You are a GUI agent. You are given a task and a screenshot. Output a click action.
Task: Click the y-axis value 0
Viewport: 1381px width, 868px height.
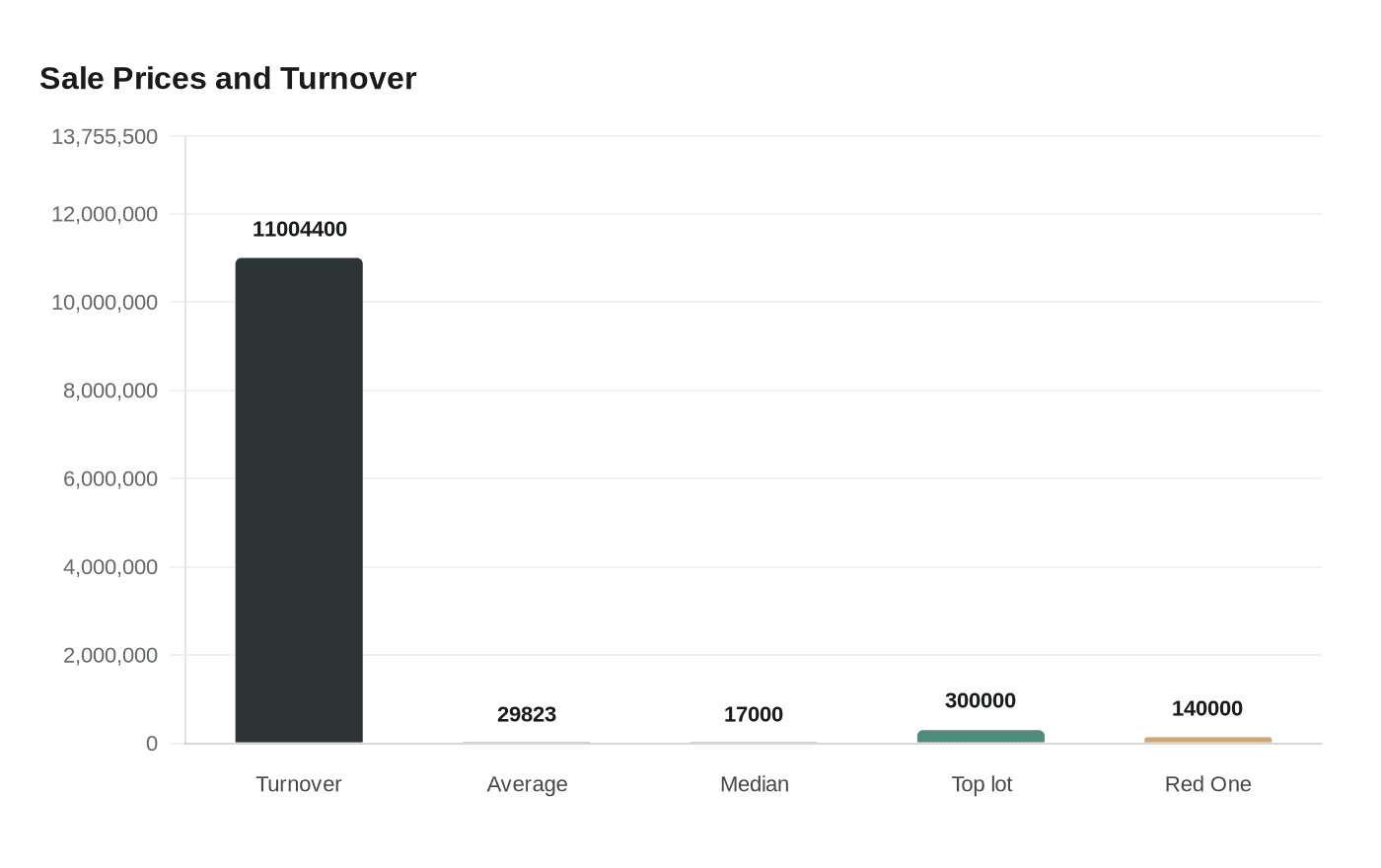152,744
